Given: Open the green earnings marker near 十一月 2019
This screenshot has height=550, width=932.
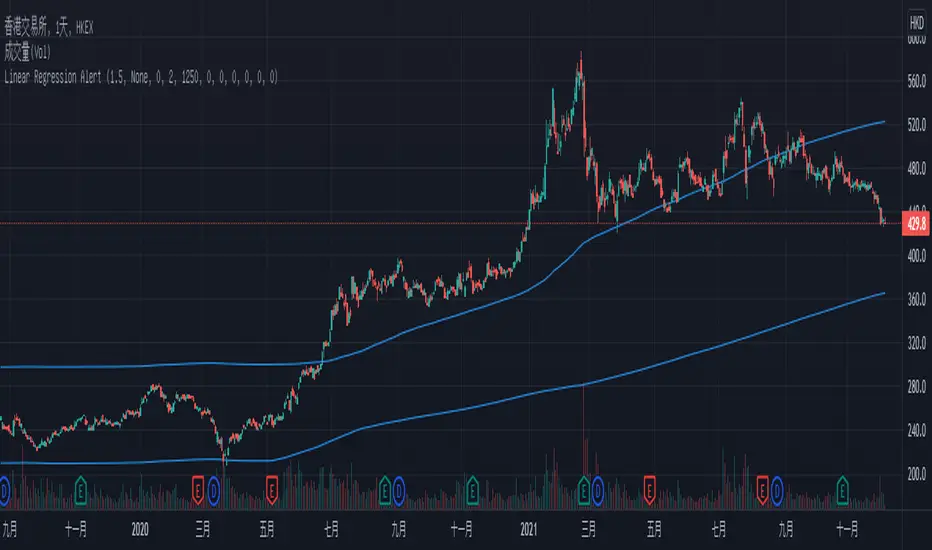Looking at the screenshot, I should [x=81, y=491].
